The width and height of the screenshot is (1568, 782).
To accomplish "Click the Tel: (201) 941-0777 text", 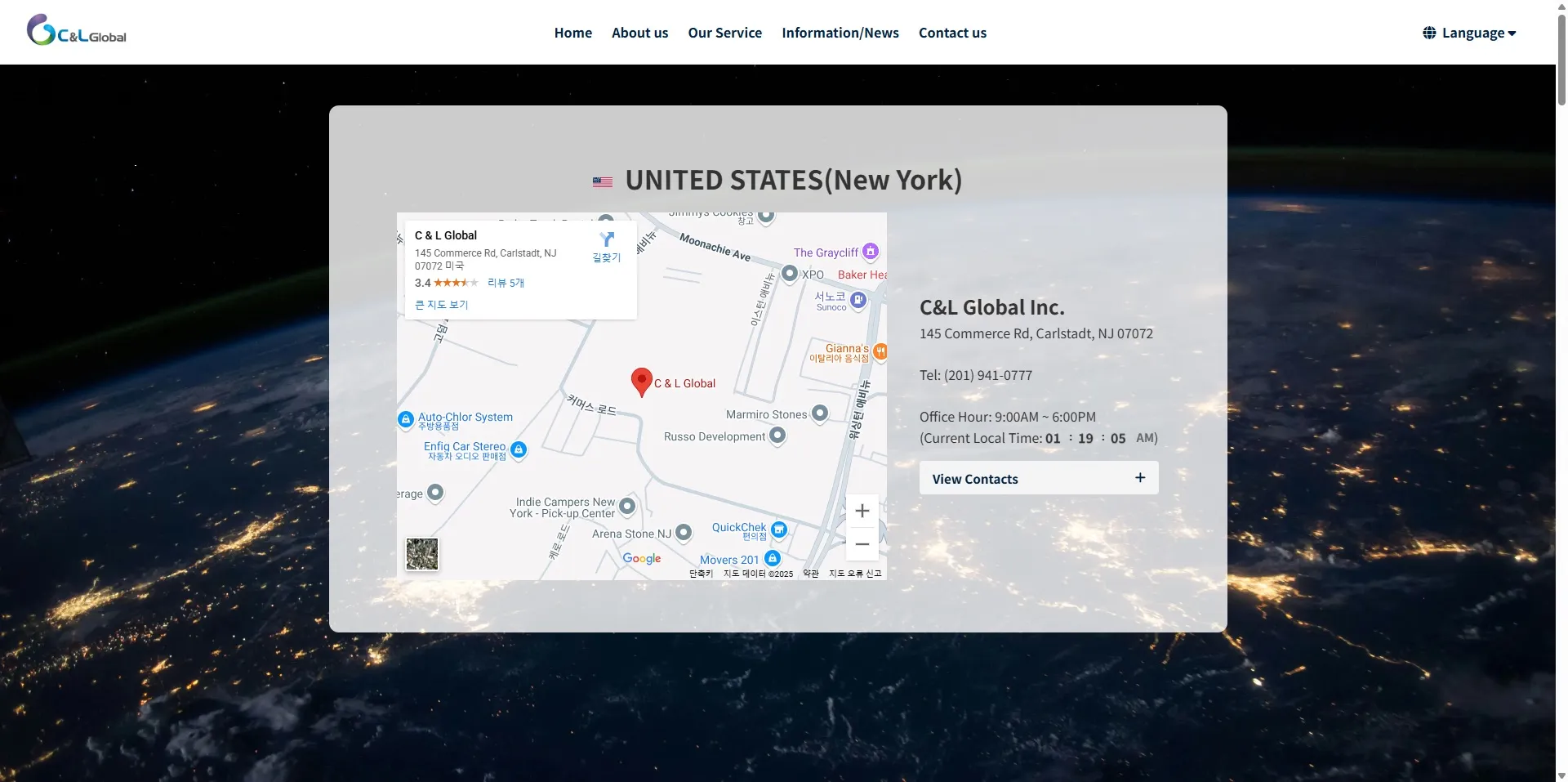I will pos(976,375).
